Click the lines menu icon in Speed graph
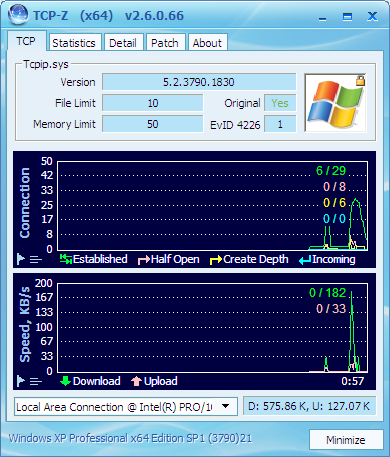The image size is (390, 457). coord(36,381)
